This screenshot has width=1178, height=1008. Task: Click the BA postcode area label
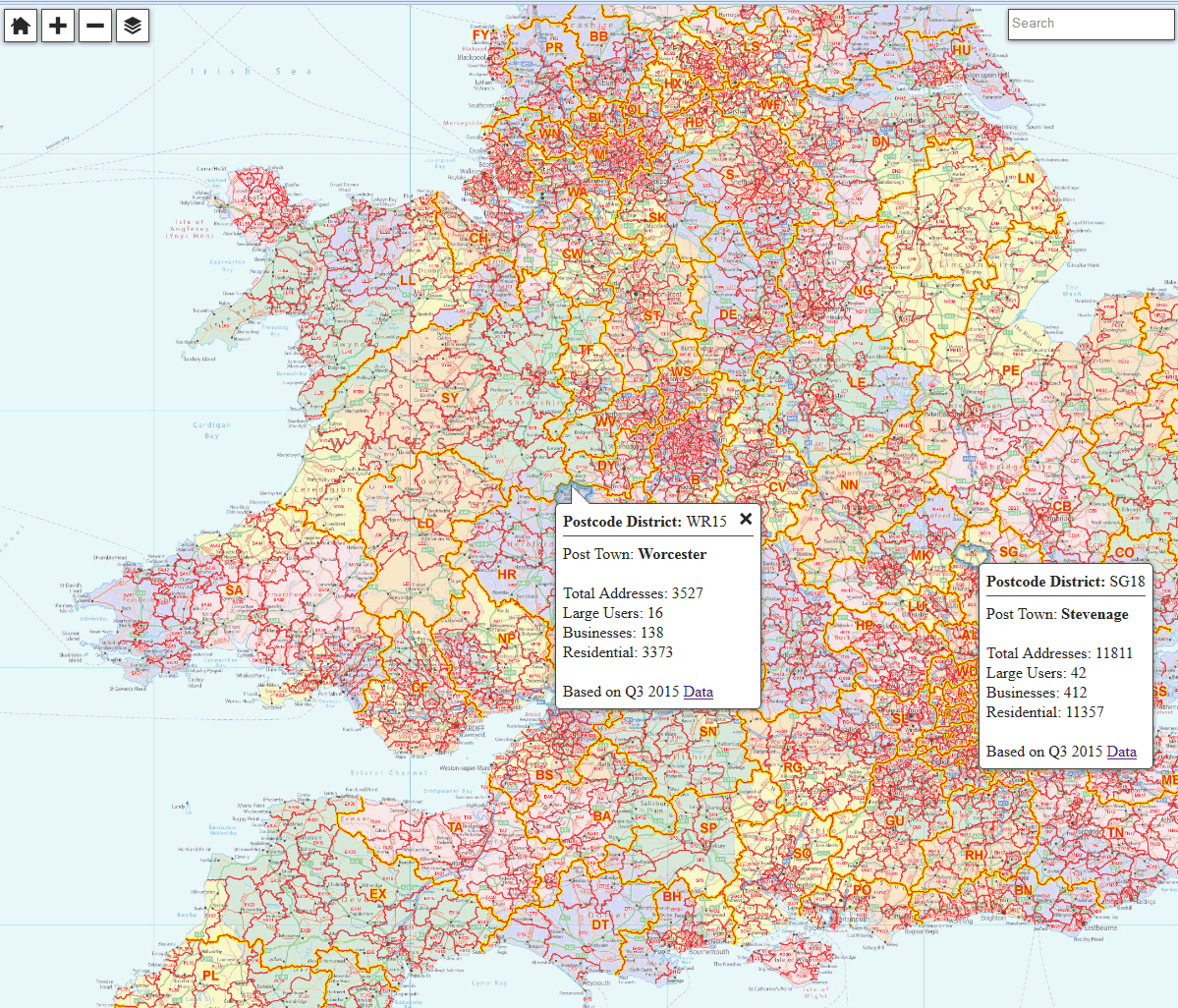pyautogui.click(x=601, y=815)
